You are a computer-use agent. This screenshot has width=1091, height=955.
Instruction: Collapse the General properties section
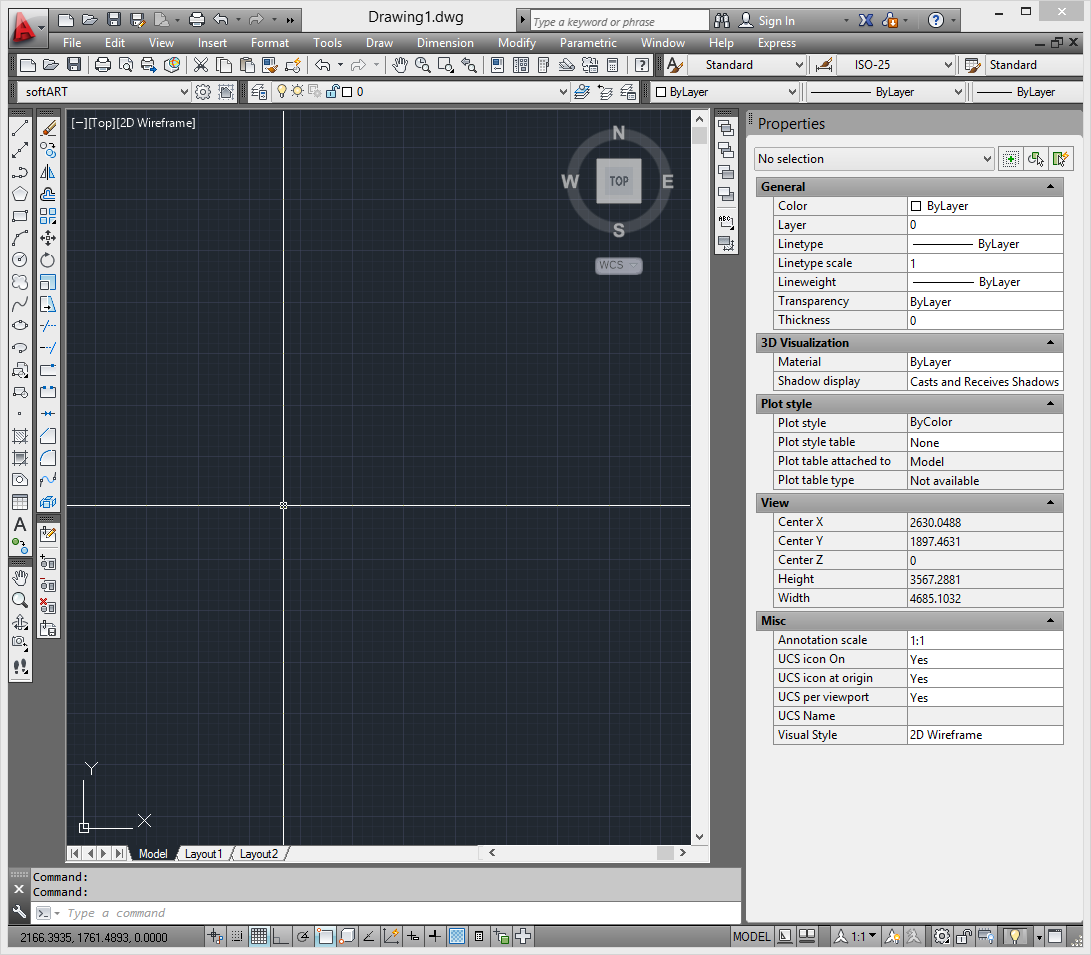[1050, 186]
